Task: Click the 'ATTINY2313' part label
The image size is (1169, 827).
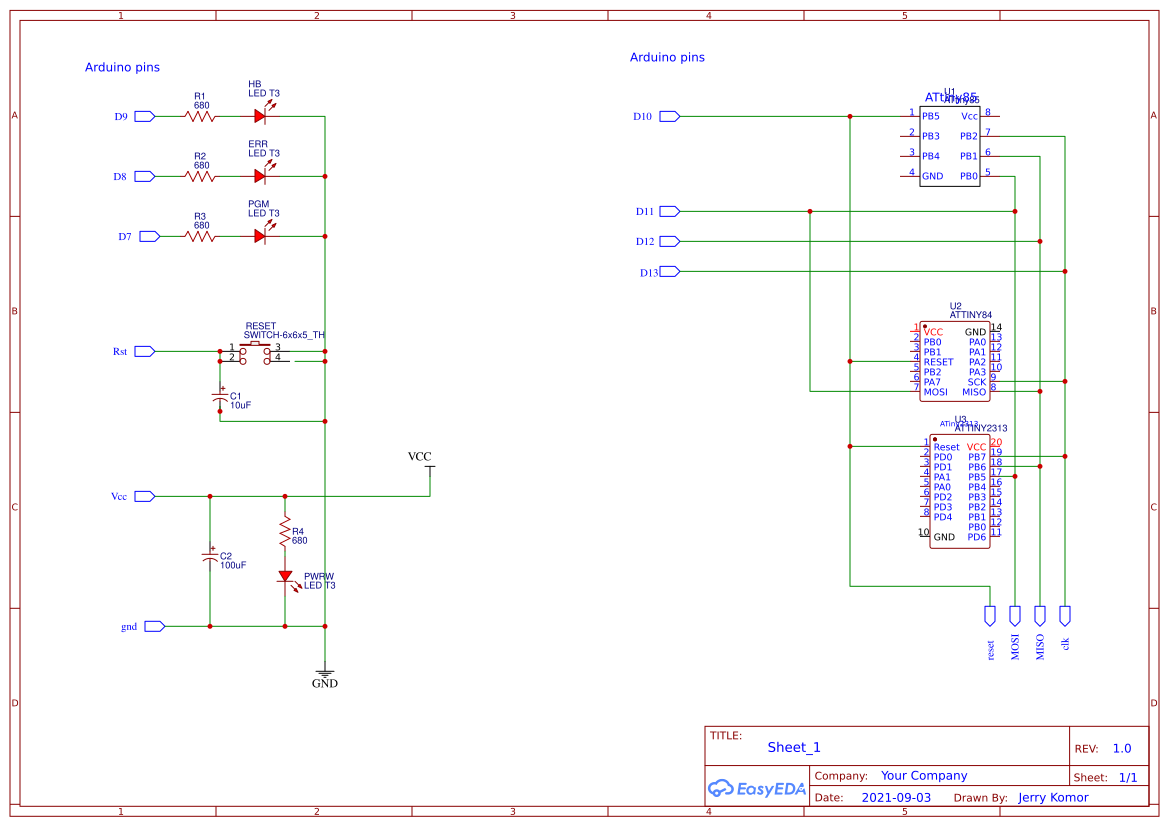Action: (981, 429)
